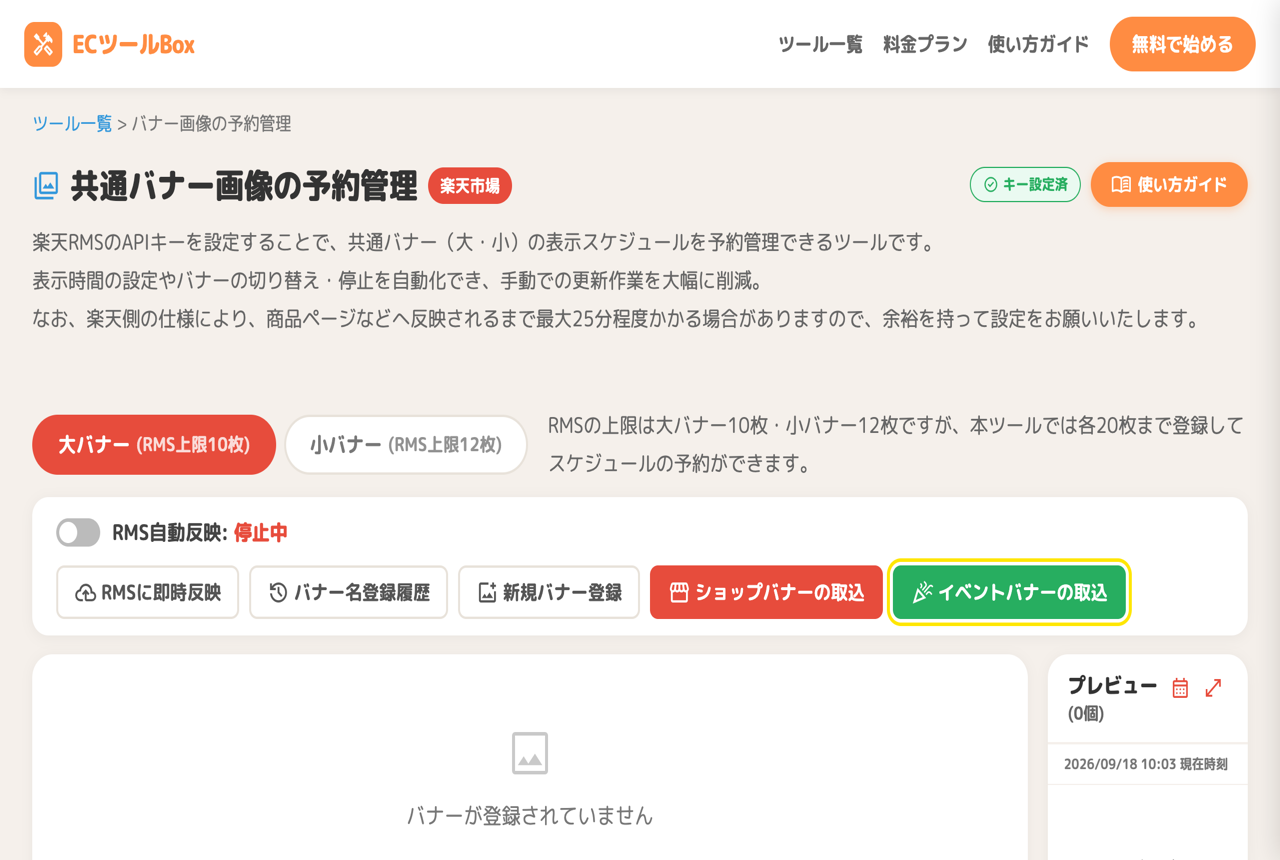Click the キー設定済 status badge
Screen dimensions: 1280x860
1025,185
